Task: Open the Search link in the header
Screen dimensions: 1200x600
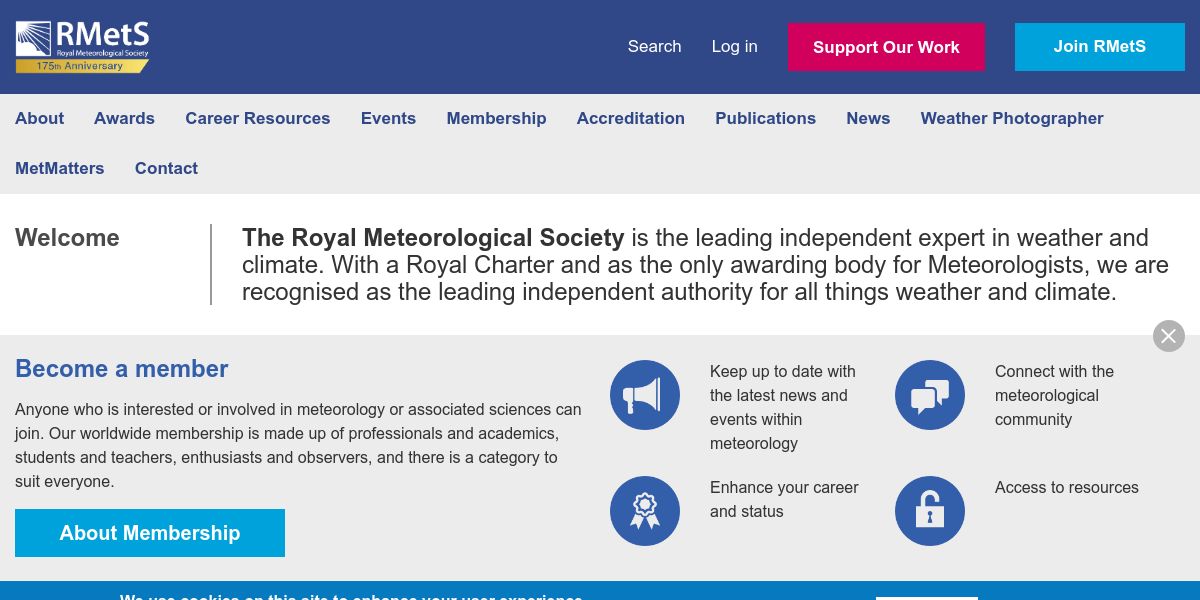Action: point(654,46)
